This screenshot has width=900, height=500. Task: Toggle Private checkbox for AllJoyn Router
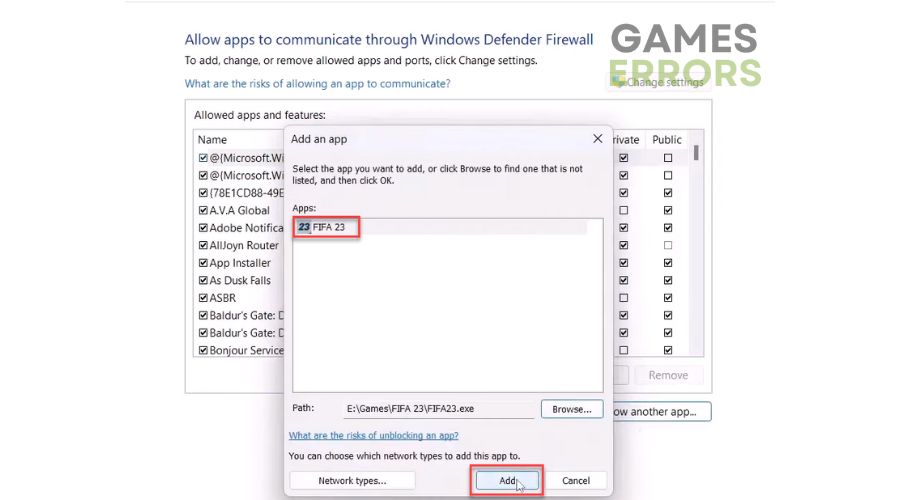(623, 246)
